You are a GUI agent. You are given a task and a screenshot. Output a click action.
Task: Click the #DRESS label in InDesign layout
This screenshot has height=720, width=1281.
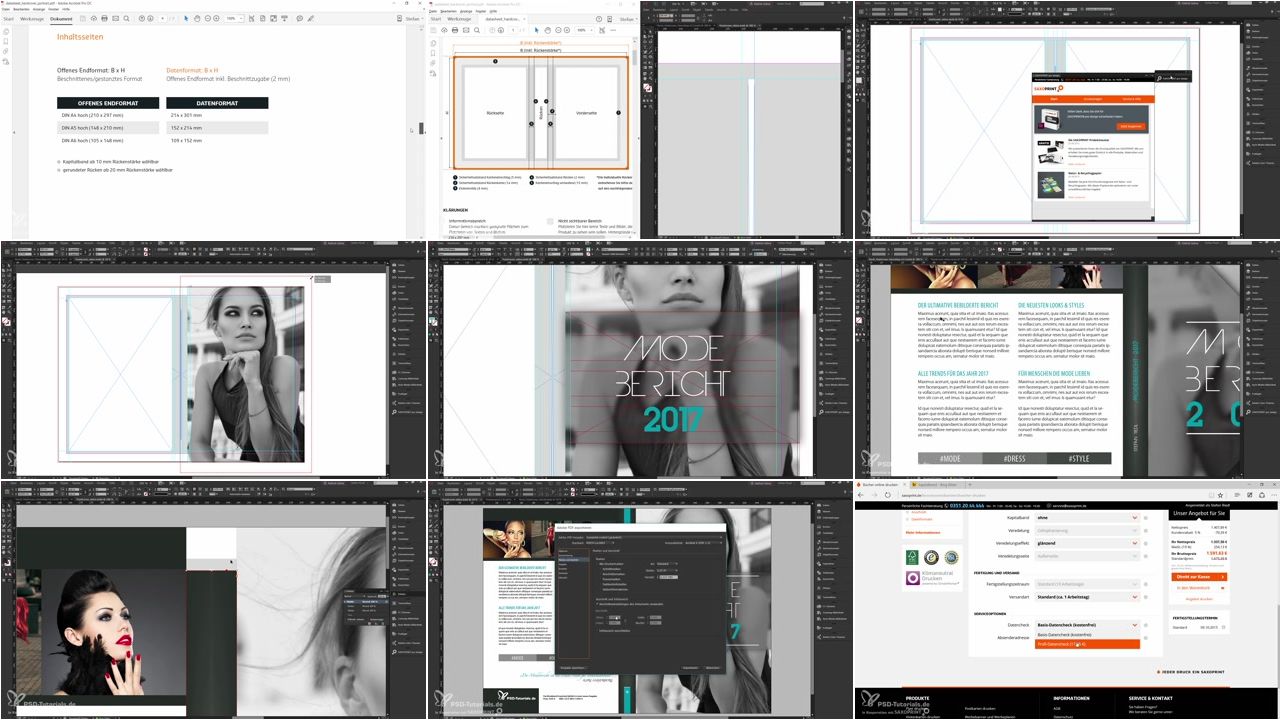pyautogui.click(x=1015, y=458)
